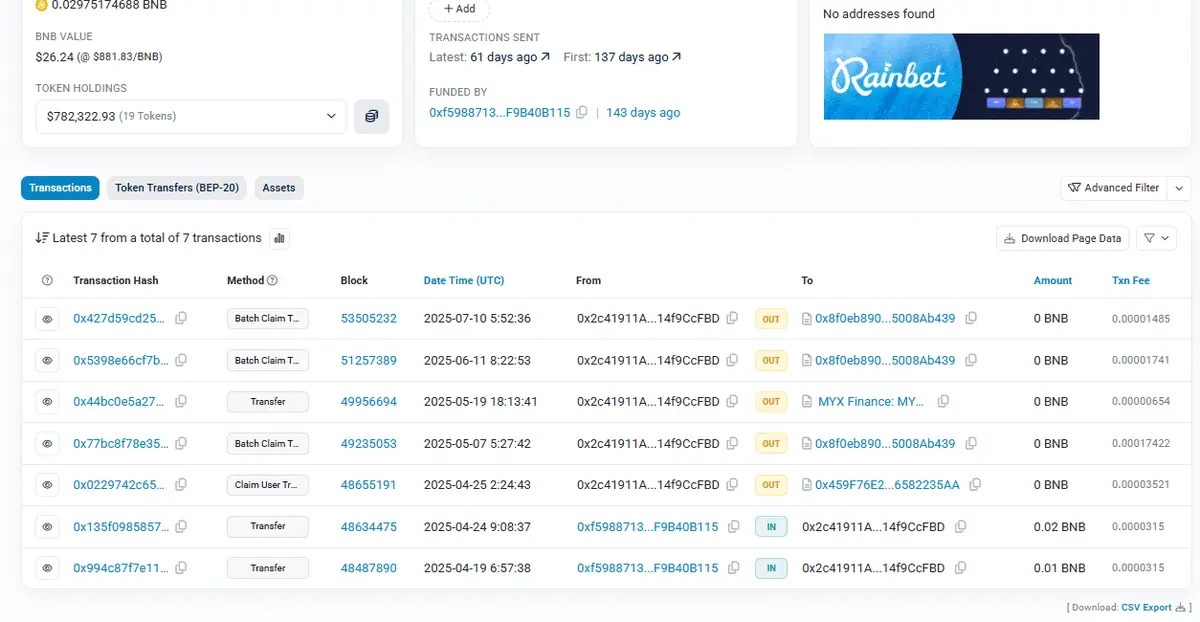Preview transaction 0x5398e66cf7b with eye icon

pyautogui.click(x=47, y=360)
